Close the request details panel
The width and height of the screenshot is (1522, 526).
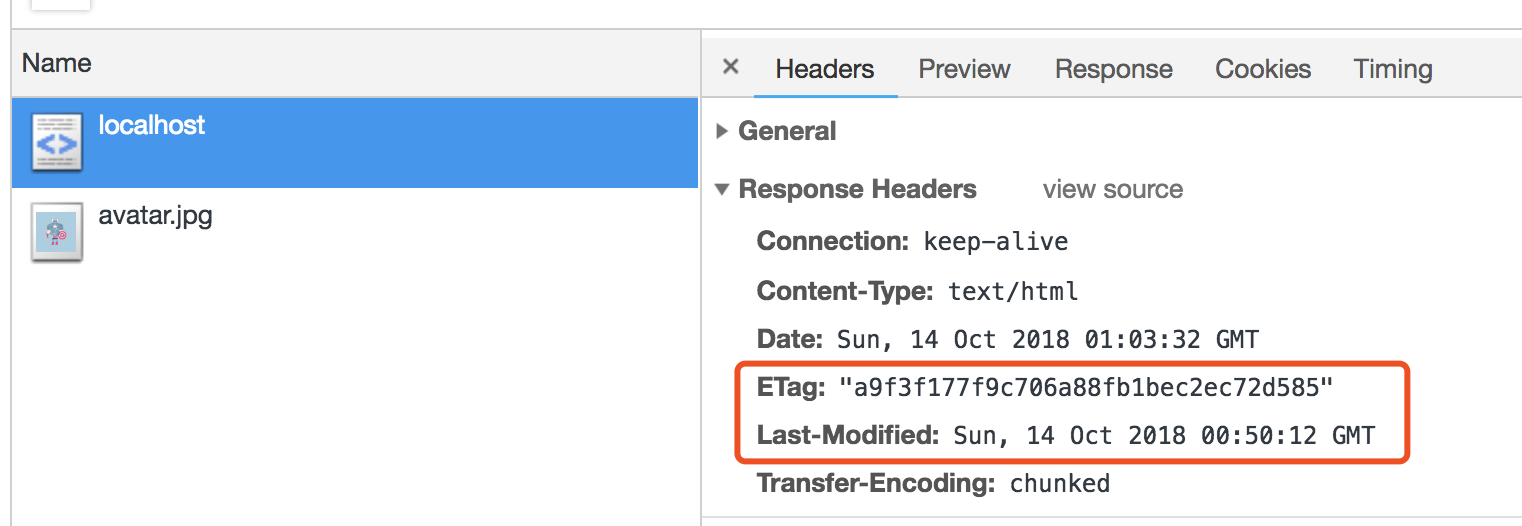pyautogui.click(x=731, y=67)
